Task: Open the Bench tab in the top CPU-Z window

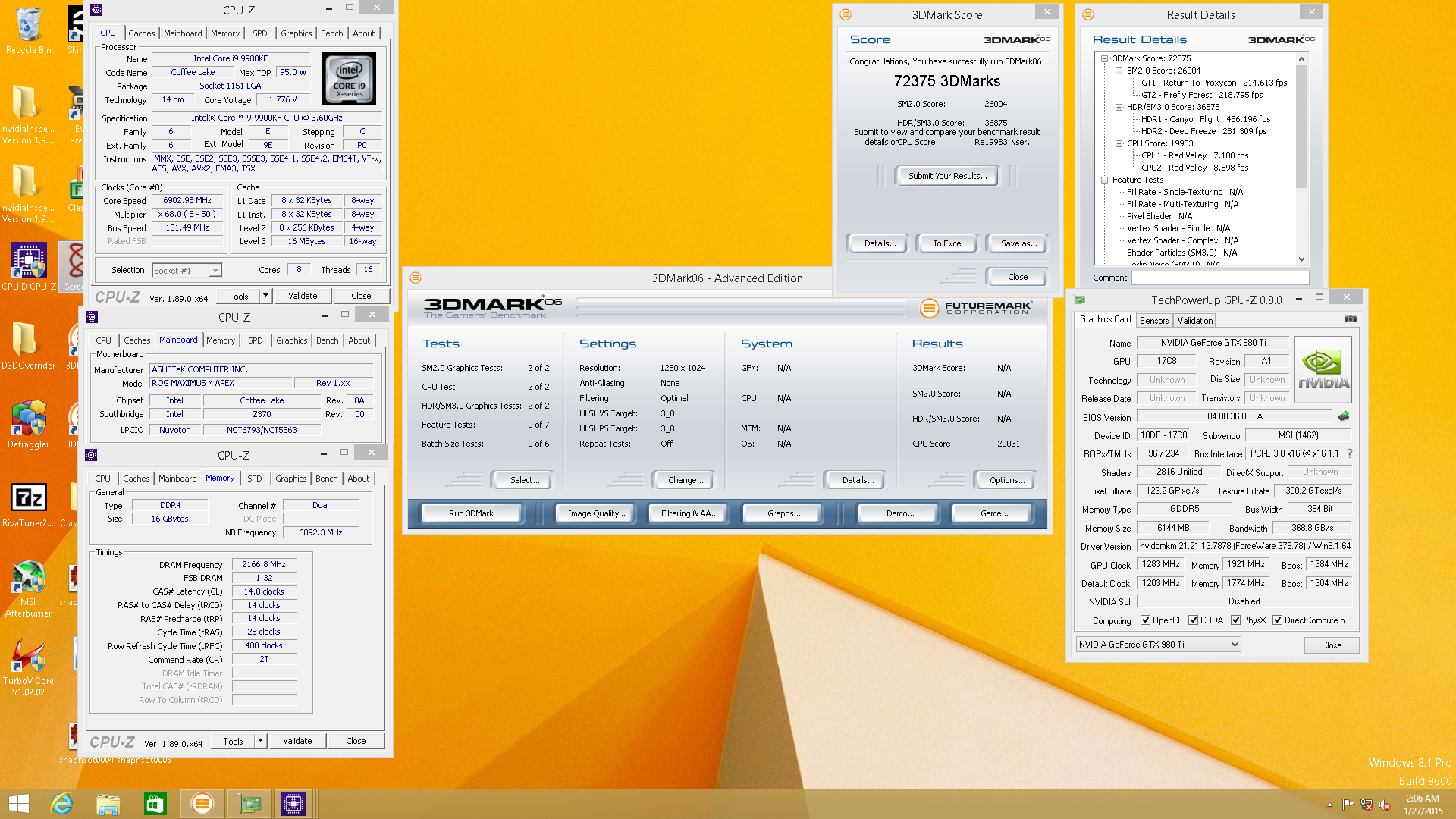Action: (331, 33)
